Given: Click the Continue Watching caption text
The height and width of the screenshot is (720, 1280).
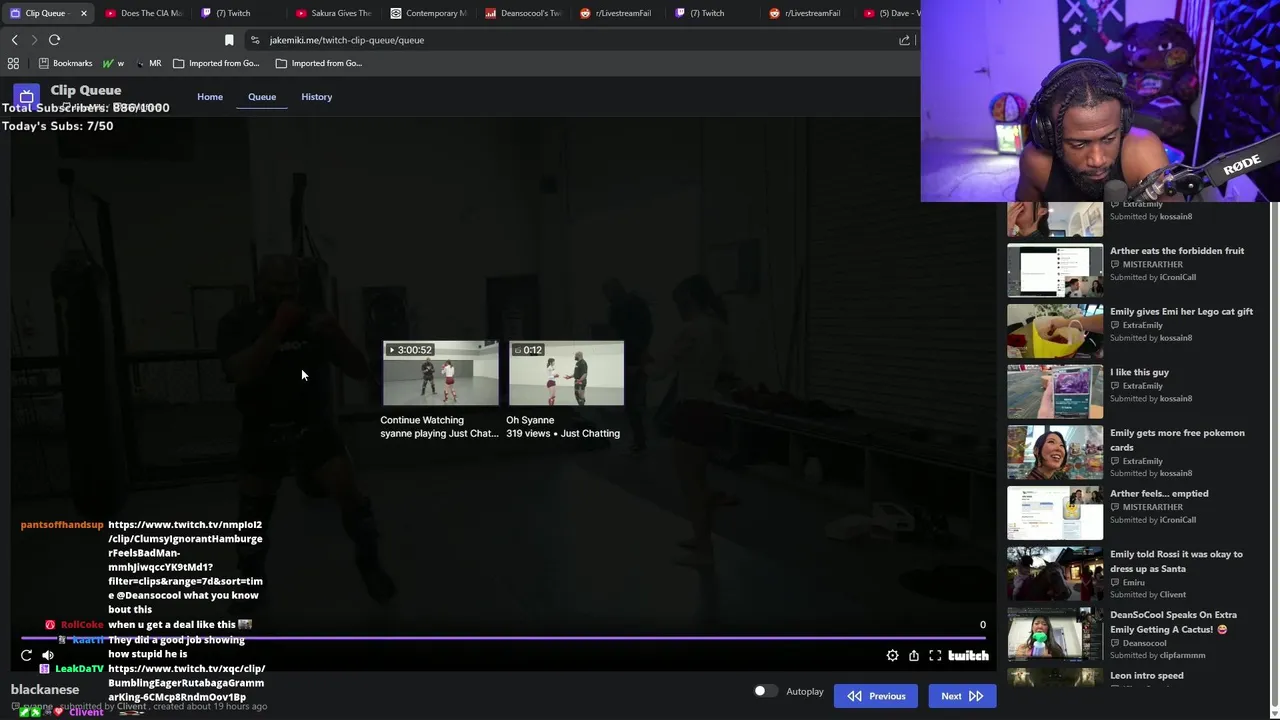Looking at the screenshot, I should click(422, 420).
